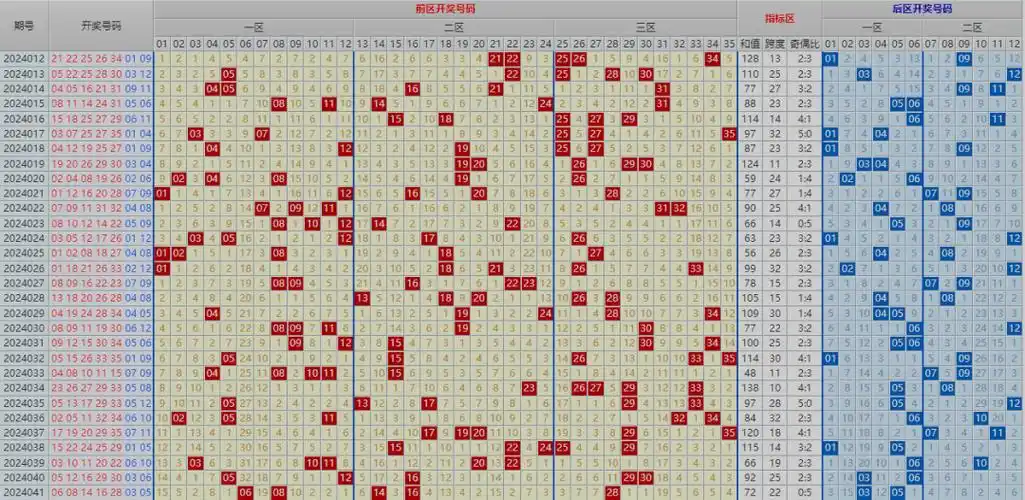Select the 指标区 section header

tap(779, 18)
